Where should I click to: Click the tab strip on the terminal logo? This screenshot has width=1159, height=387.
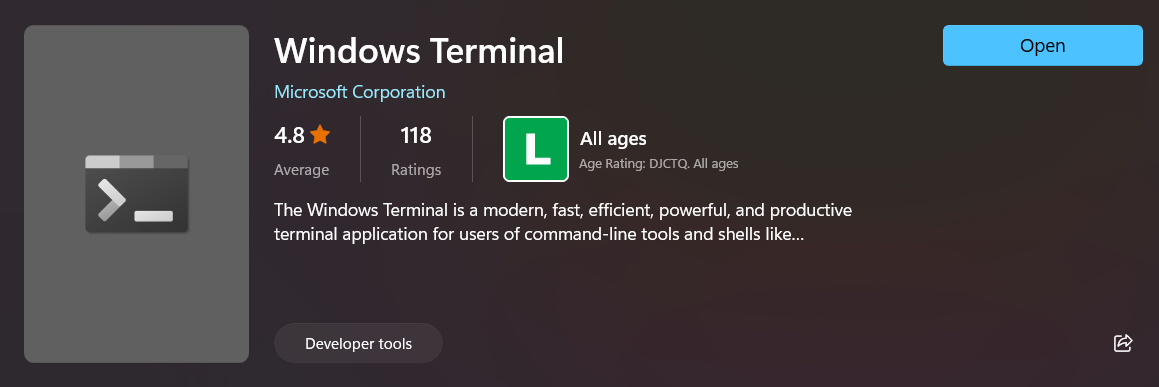tap(137, 161)
